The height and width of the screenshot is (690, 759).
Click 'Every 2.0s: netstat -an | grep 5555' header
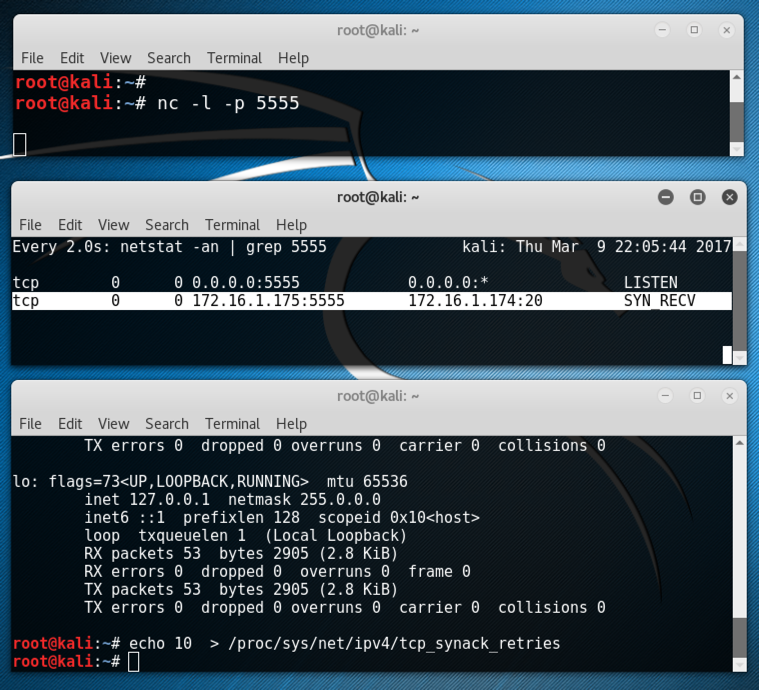point(169,247)
